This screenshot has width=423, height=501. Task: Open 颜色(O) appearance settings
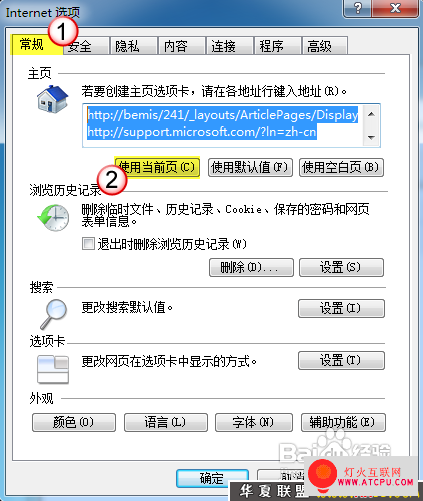coord(74,423)
